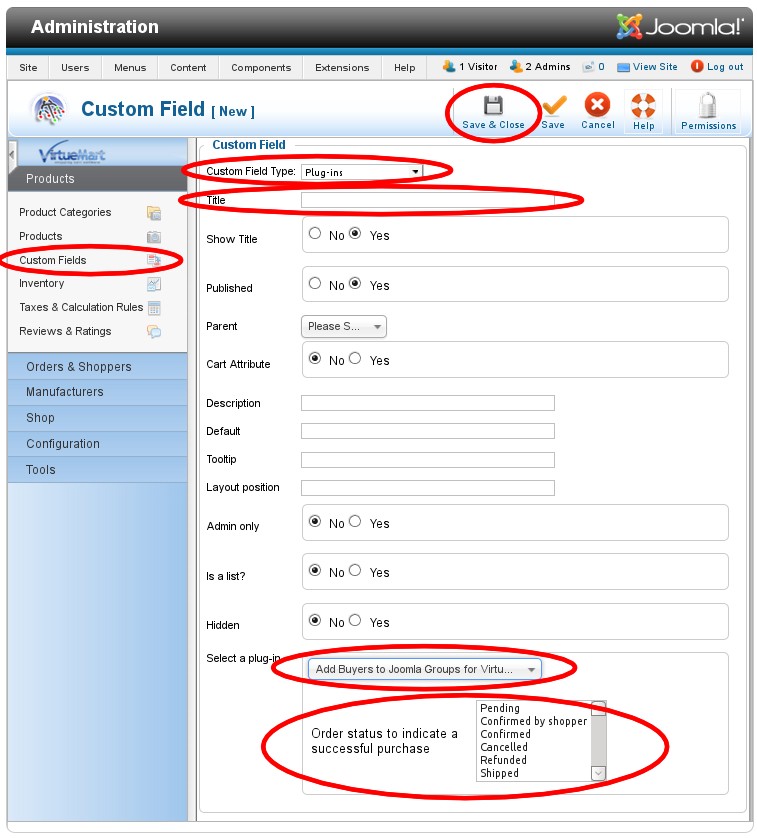The height and width of the screenshot is (838, 757).
Task: Set Show Title to No
Action: pyautogui.click(x=316, y=234)
